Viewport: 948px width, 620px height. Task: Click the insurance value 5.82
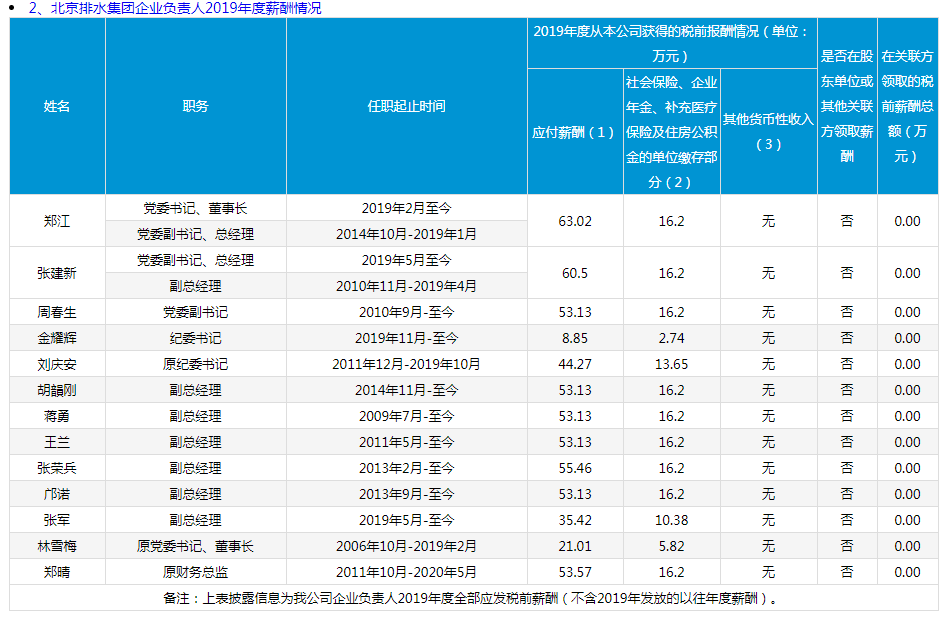tap(672, 547)
